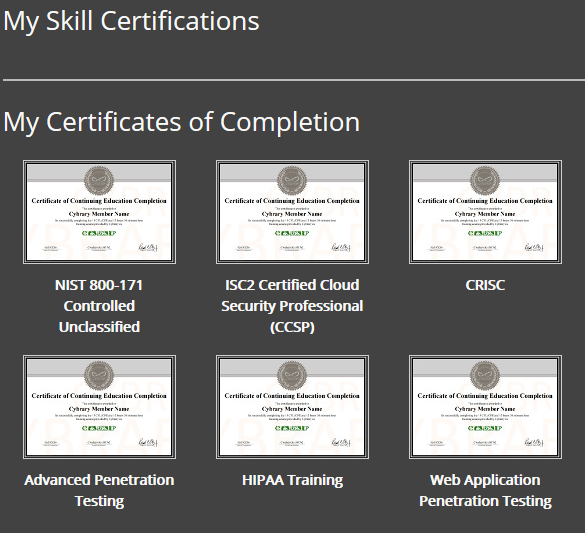585x533 pixels.
Task: Click the NIST 800-171 Controlled Unclassified title
Action: point(99,306)
